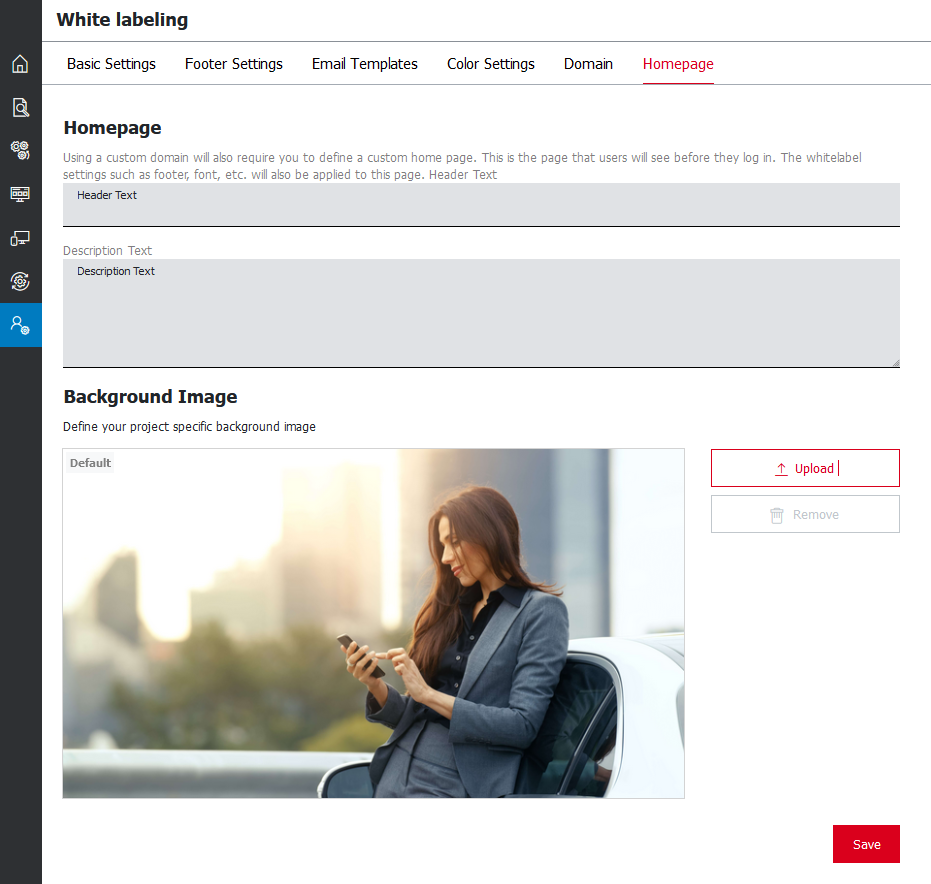Image resolution: width=931 pixels, height=884 pixels.
Task: Click the trash icon on Remove button
Action: click(x=777, y=515)
